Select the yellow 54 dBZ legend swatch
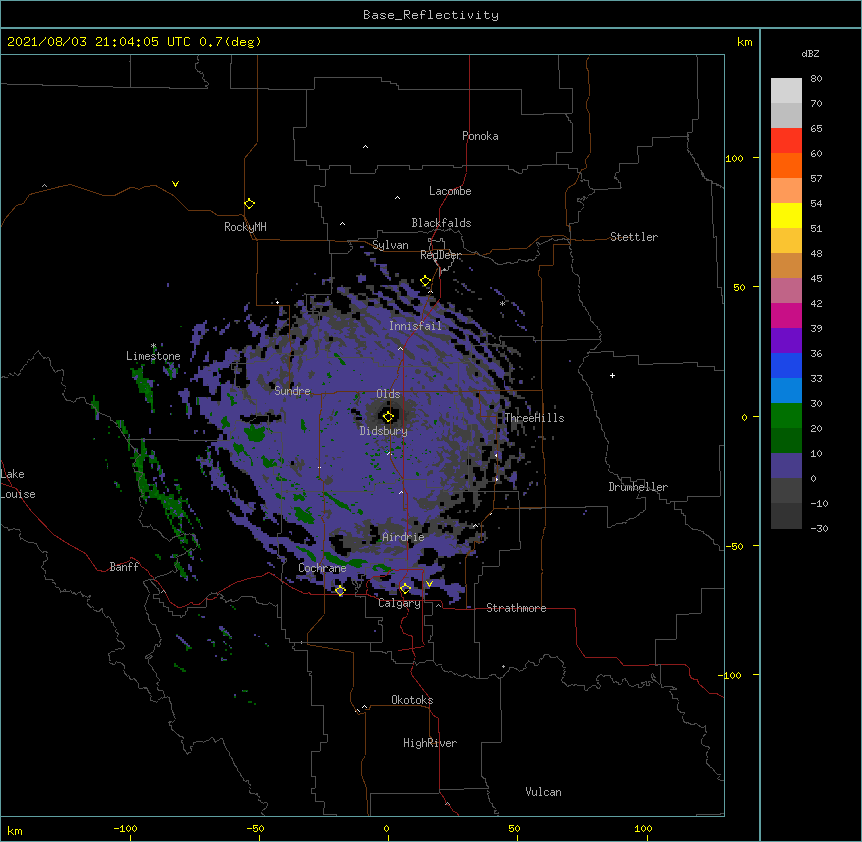 click(786, 215)
